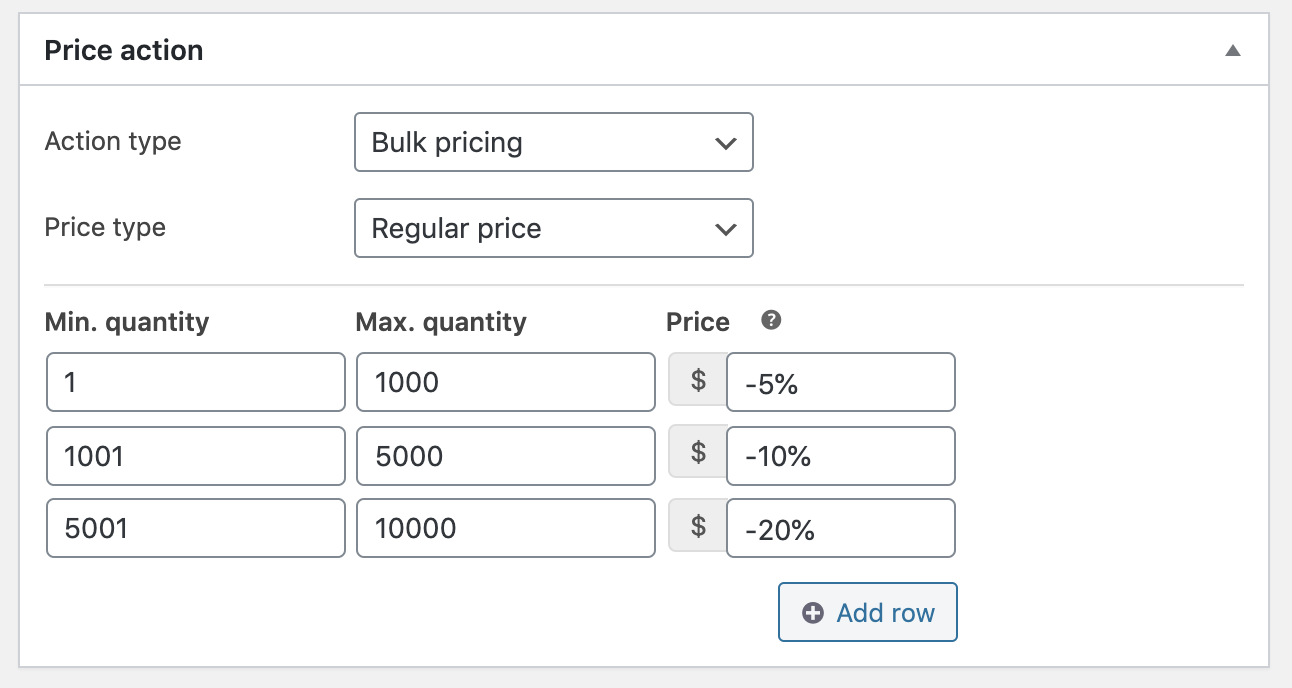This screenshot has width=1292, height=688.
Task: Expand the collapsed Price action section
Action: click(1233, 48)
